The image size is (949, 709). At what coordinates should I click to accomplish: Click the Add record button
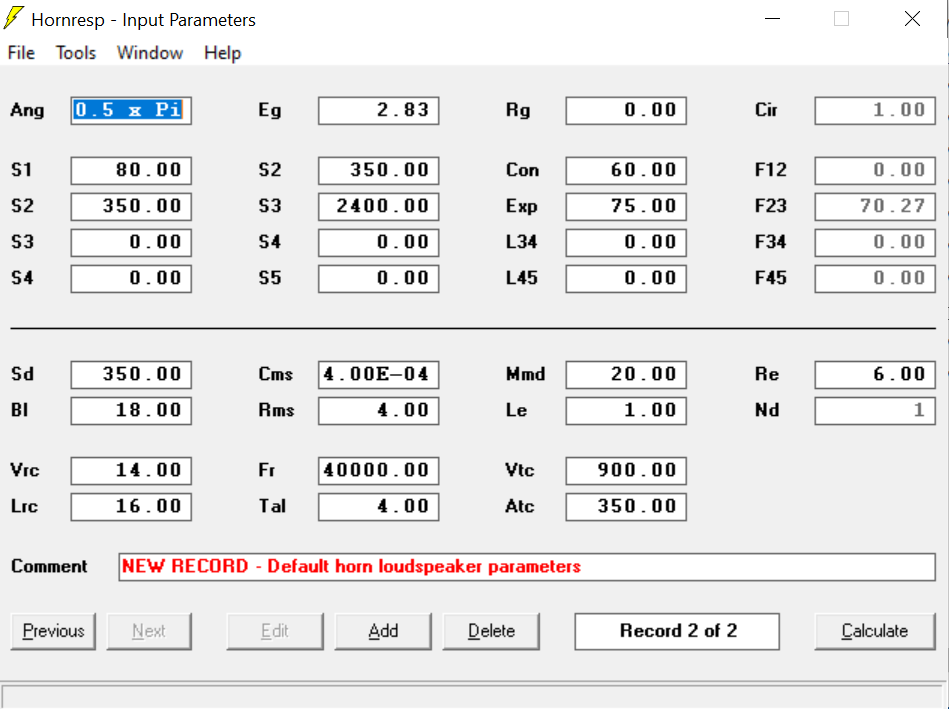click(383, 632)
